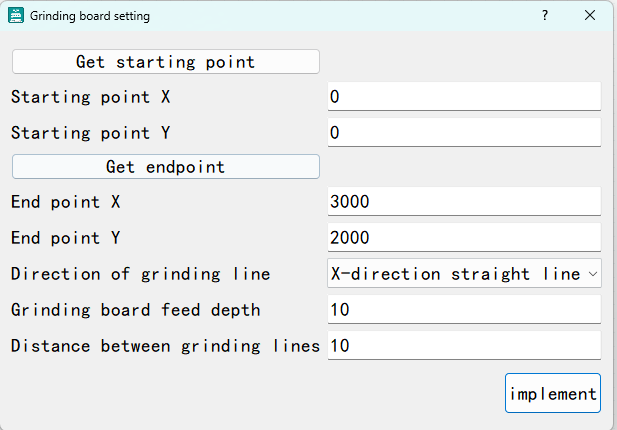This screenshot has width=617, height=430.
Task: Click the Distance between grinding lines label
Action: click(x=165, y=346)
